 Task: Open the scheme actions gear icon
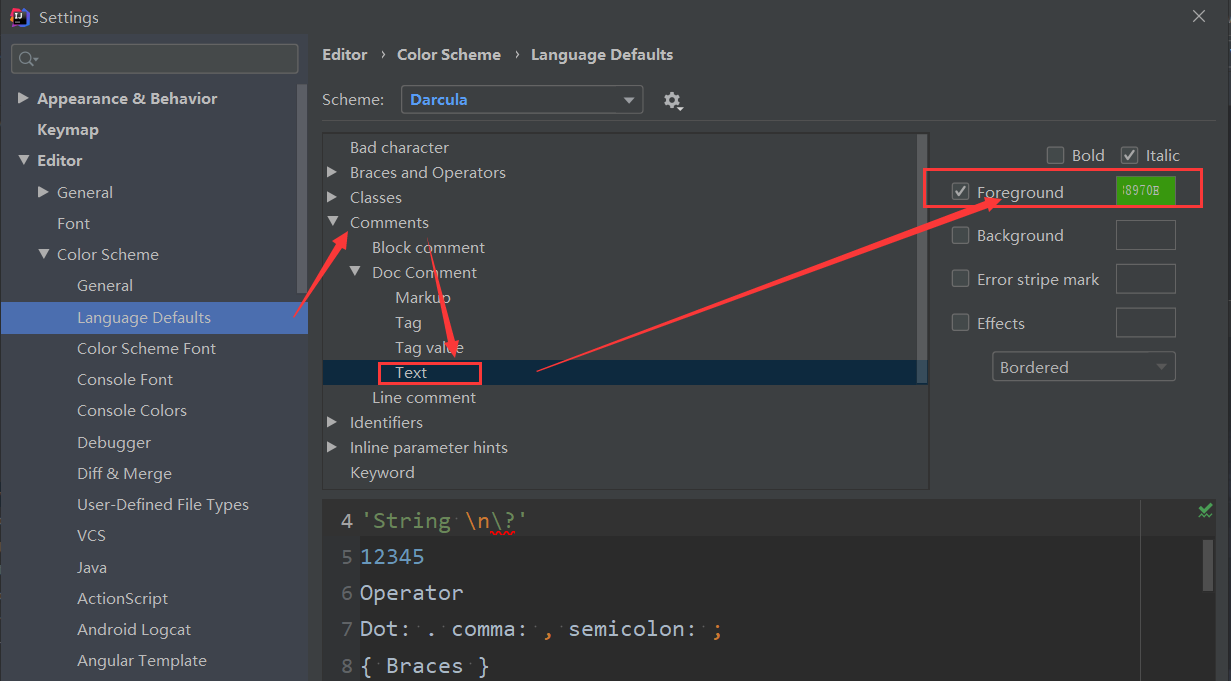click(673, 100)
